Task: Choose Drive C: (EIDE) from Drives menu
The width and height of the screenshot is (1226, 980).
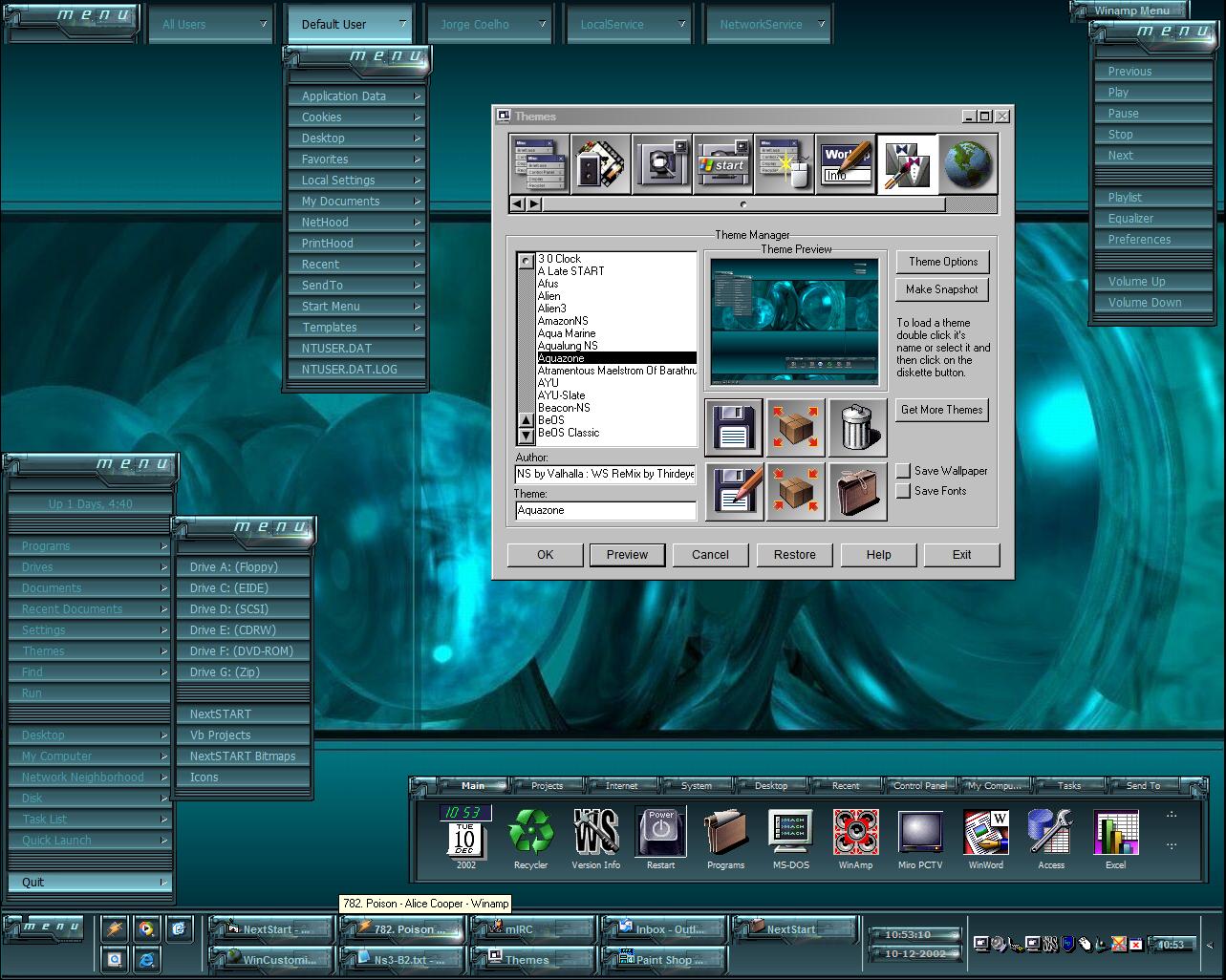Action: point(243,588)
